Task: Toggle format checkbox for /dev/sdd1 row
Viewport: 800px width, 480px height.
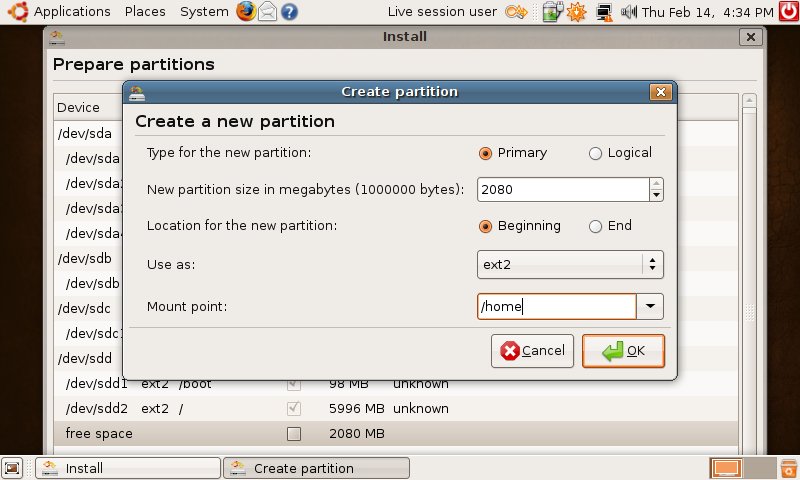Action: point(294,385)
